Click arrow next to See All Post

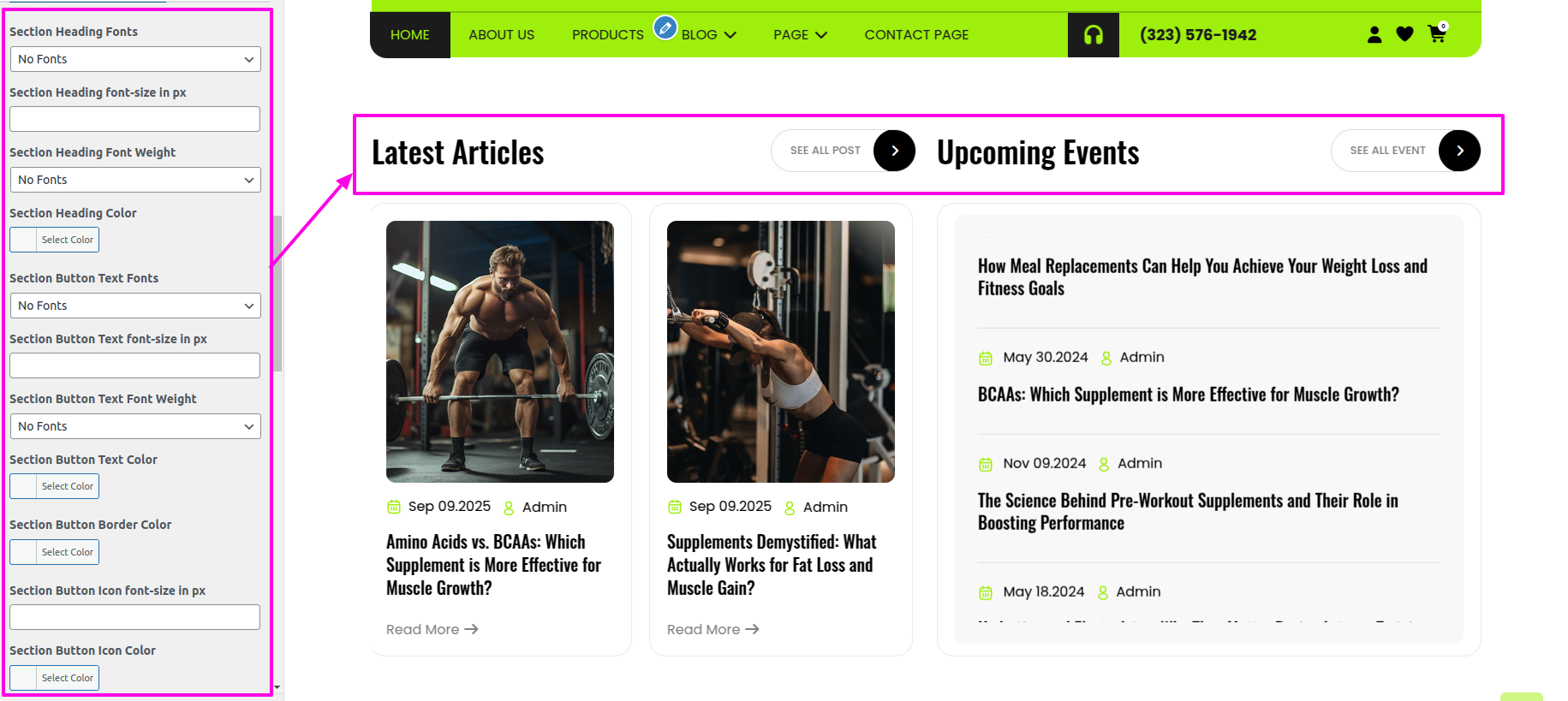894,151
